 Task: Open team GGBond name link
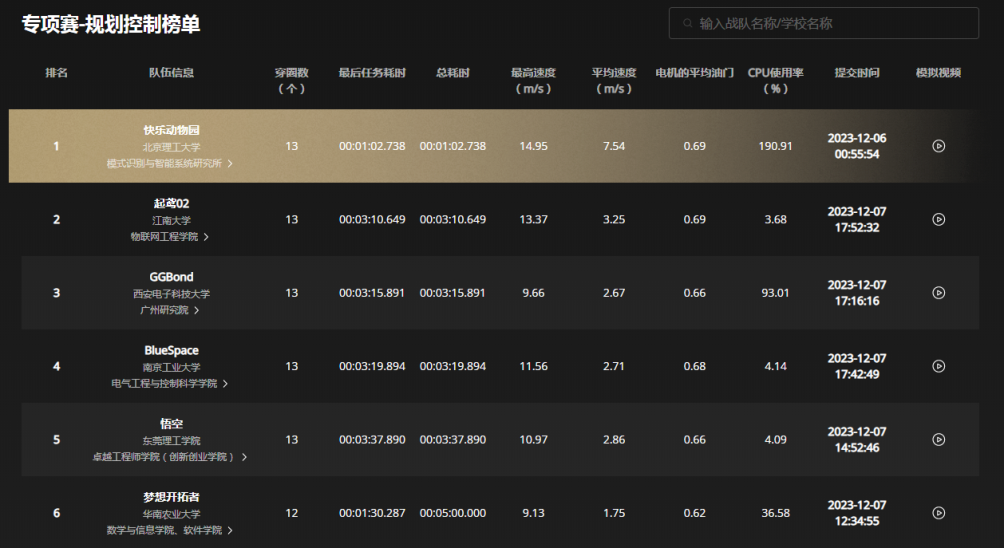coord(171,277)
